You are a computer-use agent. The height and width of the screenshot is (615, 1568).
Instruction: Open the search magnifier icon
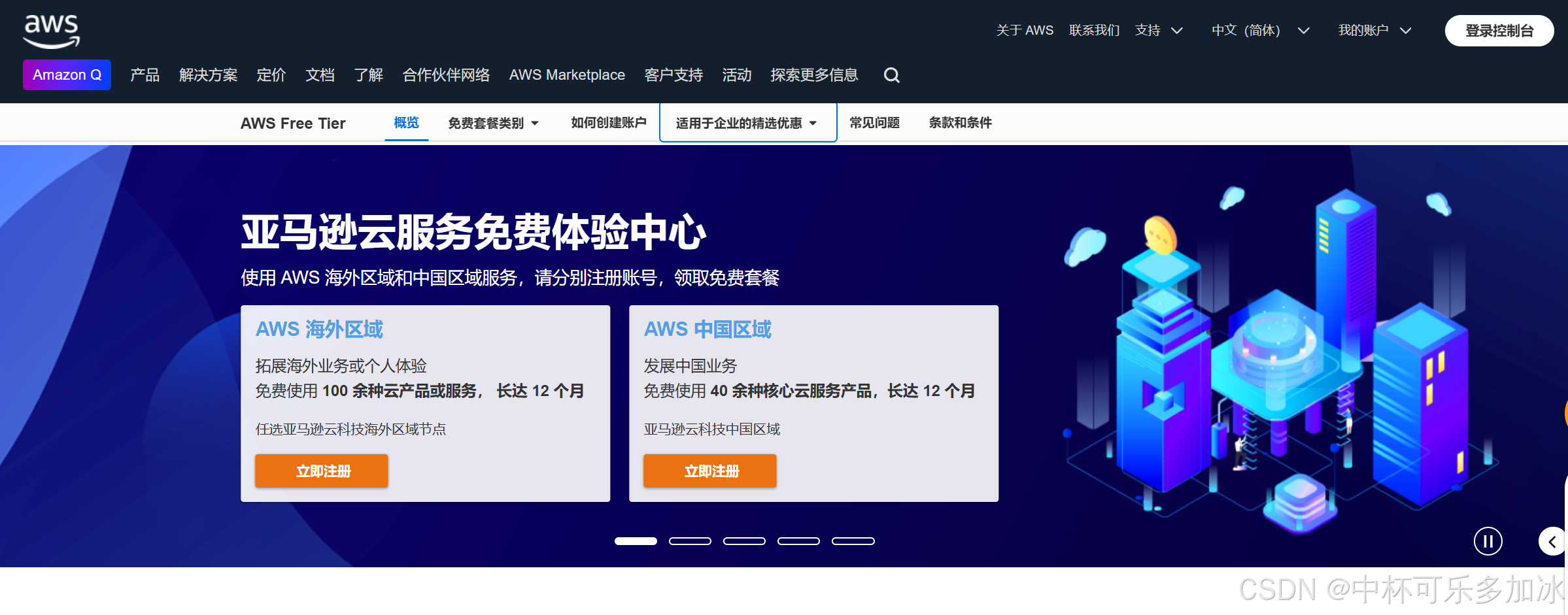891,75
